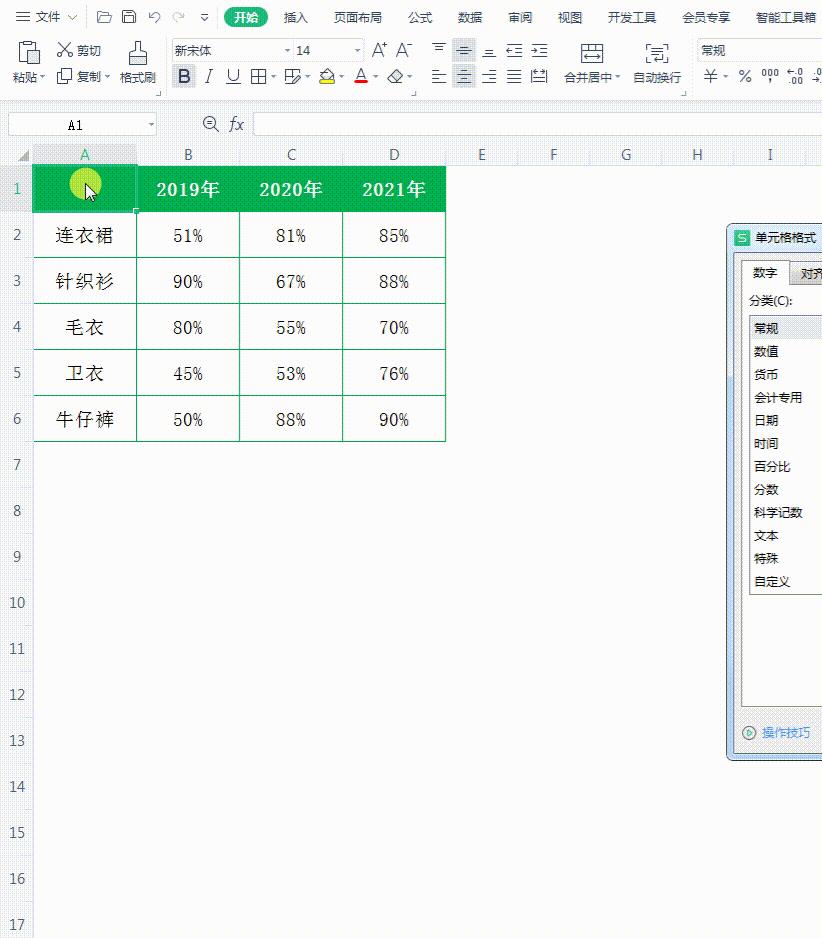Apply percent style with the % icon
The image size is (822, 938).
pyautogui.click(x=744, y=74)
